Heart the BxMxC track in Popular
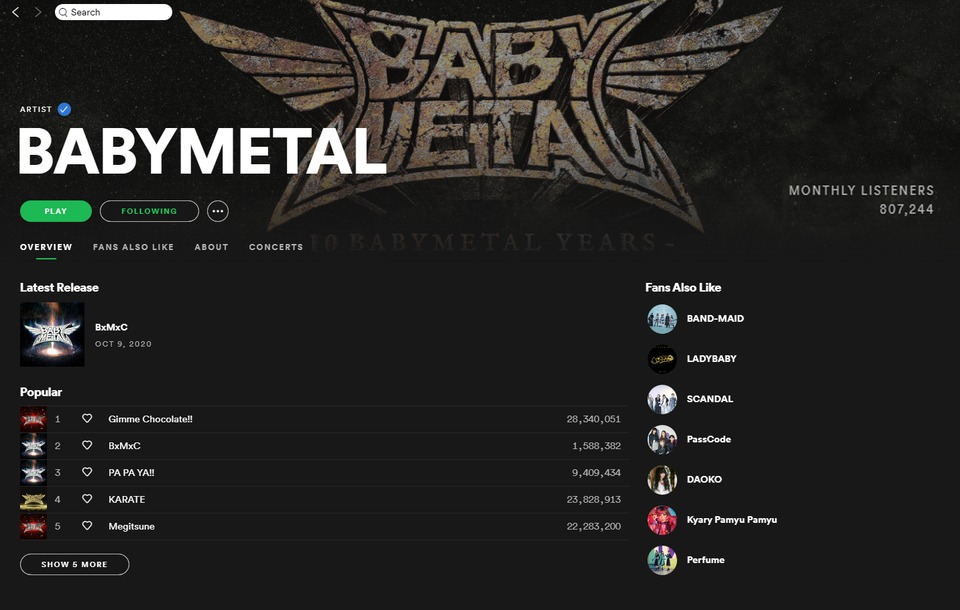 87,446
